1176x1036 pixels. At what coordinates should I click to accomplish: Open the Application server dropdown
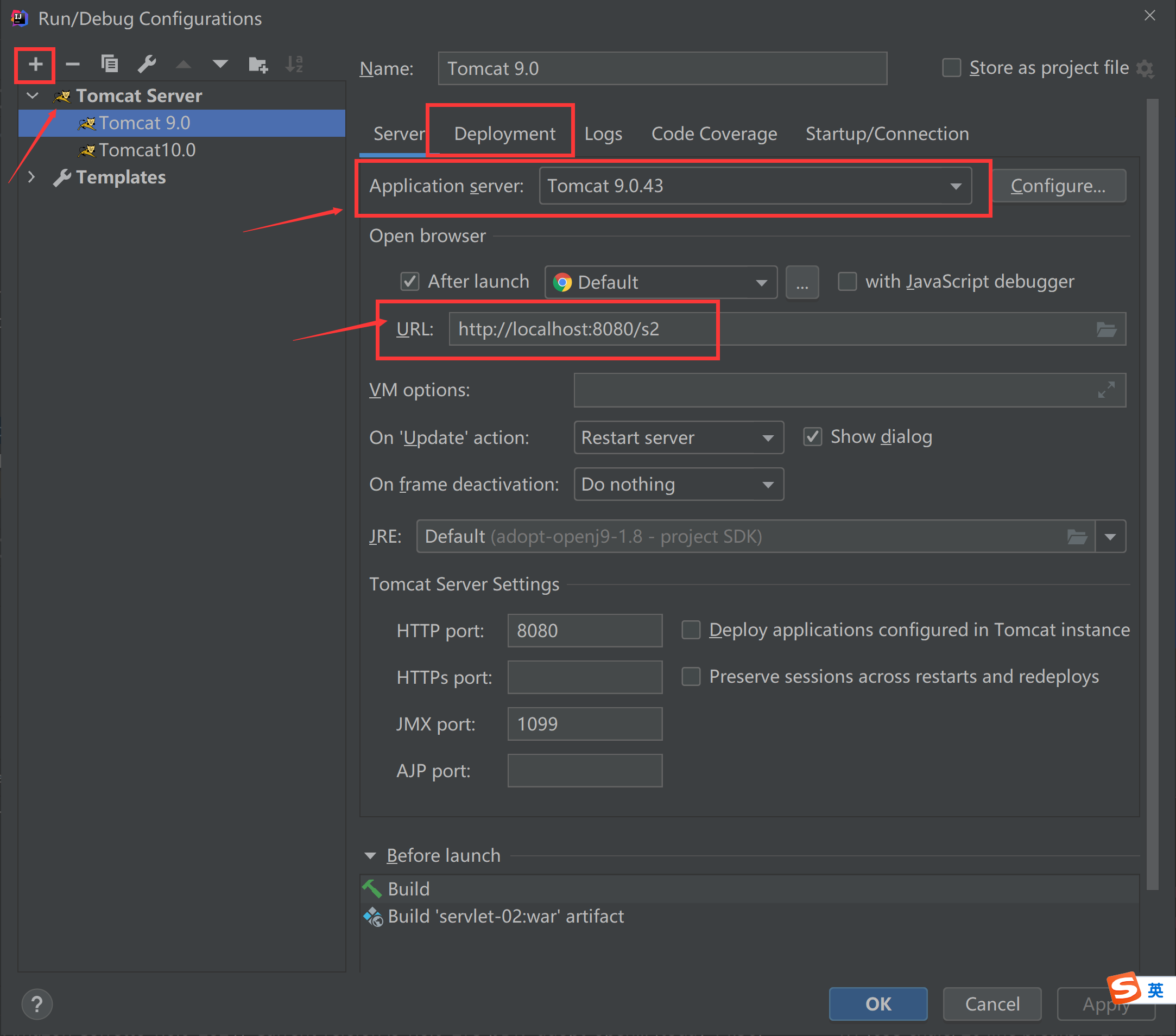[x=956, y=186]
